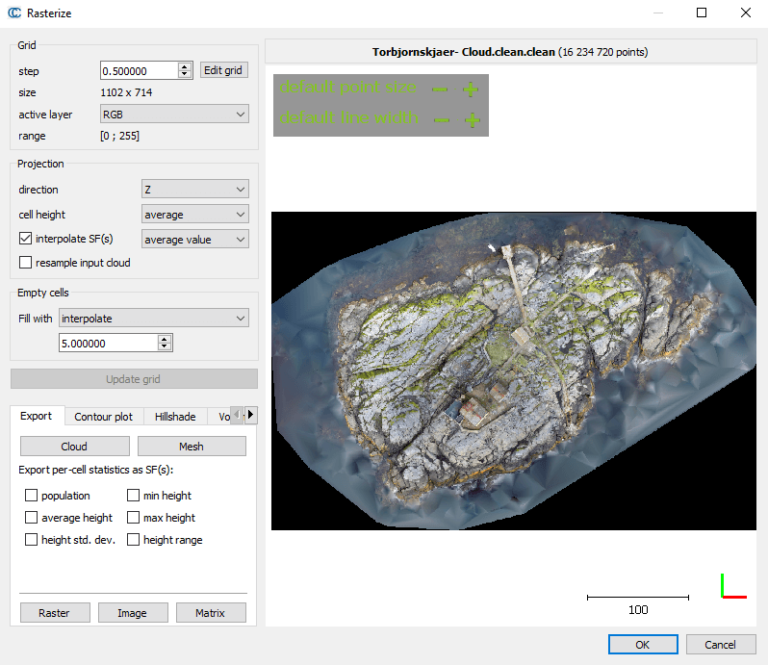Viewport: 768px width, 665px height.
Task: Export grid as Mesh
Action: [192, 446]
